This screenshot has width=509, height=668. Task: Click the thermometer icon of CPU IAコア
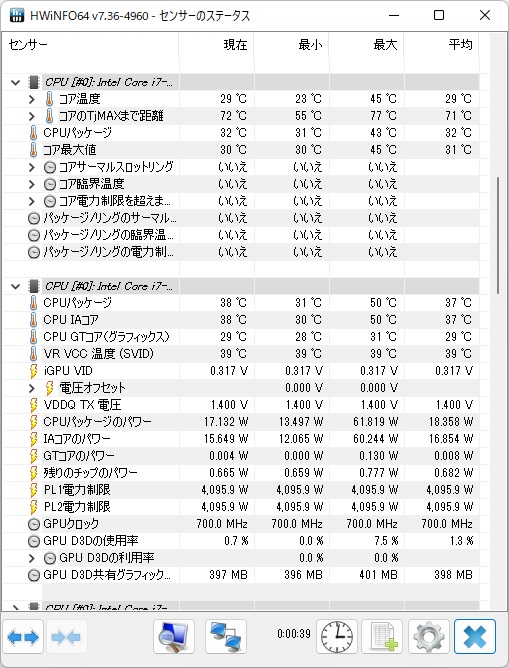[x=34, y=320]
